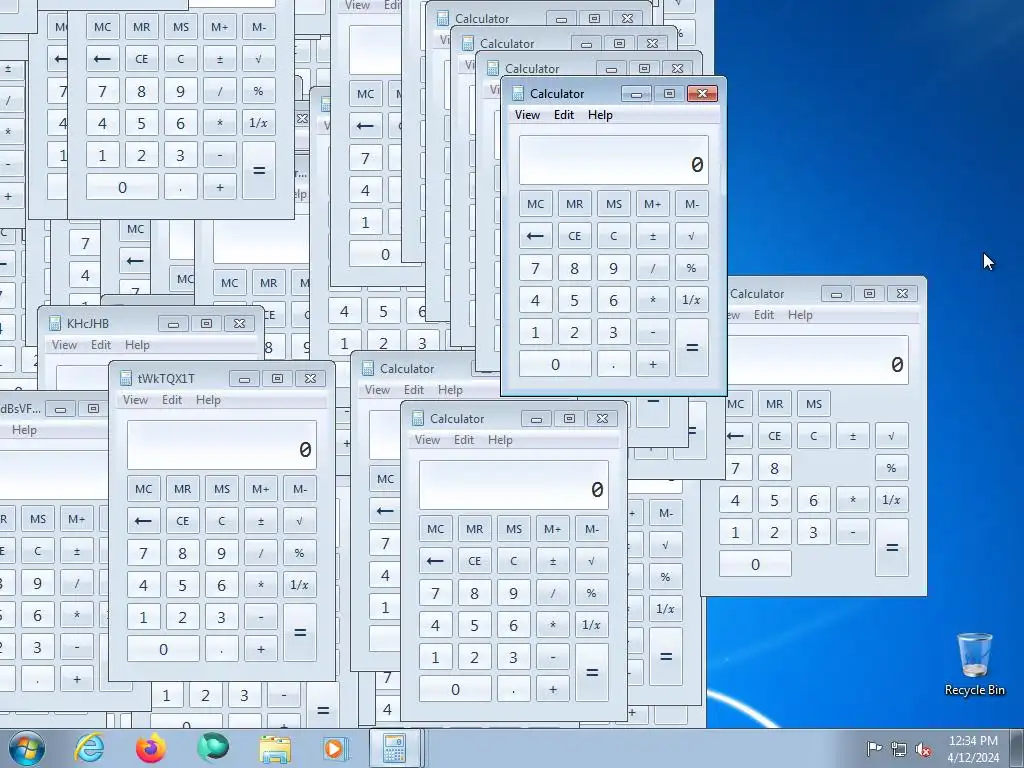
Task: Click square root in rightmost Calculator near Recycle Bin
Action: tap(891, 436)
